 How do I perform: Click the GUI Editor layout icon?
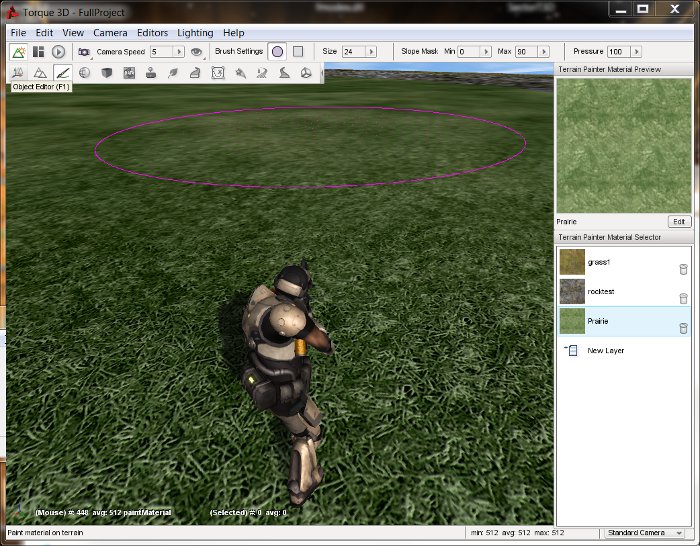tap(39, 51)
